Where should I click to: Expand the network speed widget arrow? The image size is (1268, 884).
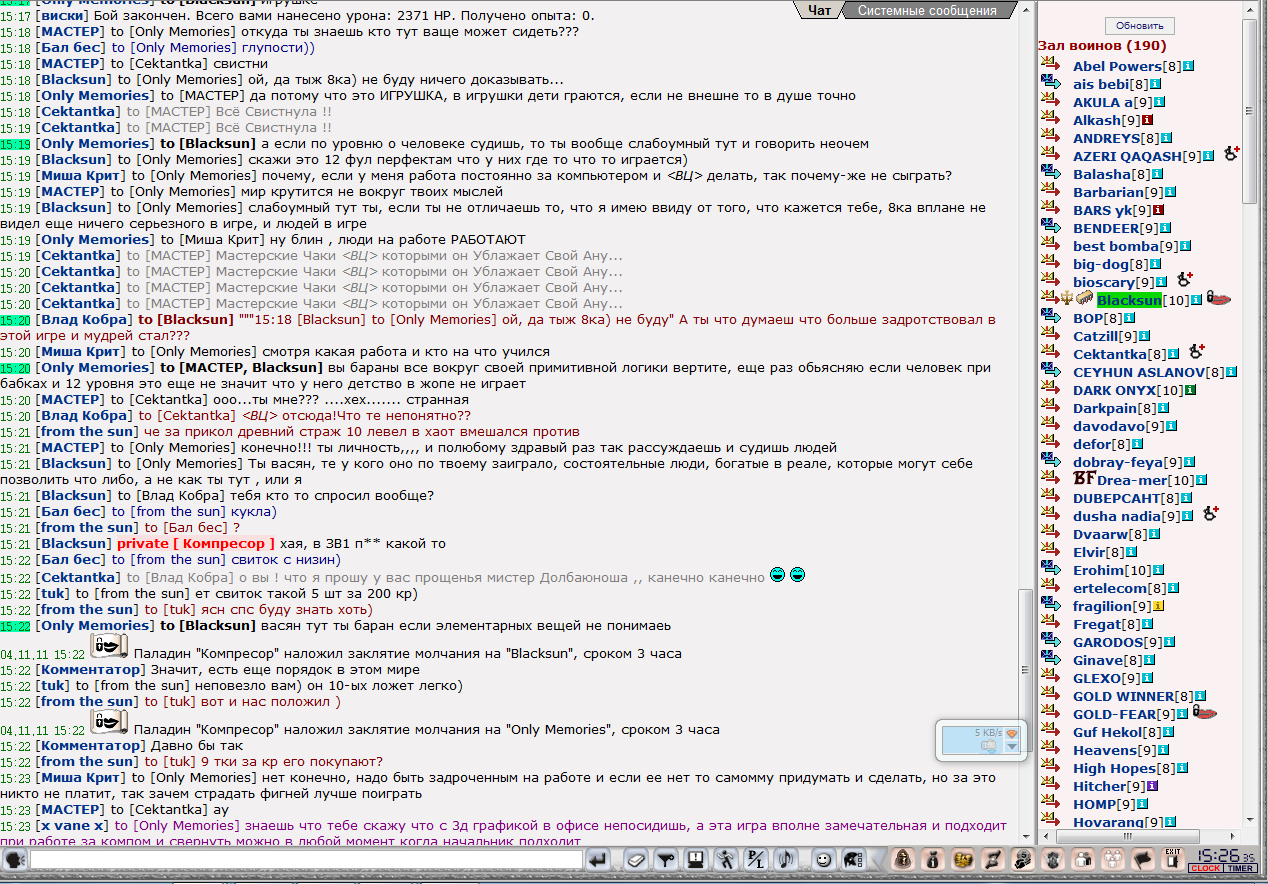[x=1011, y=746]
